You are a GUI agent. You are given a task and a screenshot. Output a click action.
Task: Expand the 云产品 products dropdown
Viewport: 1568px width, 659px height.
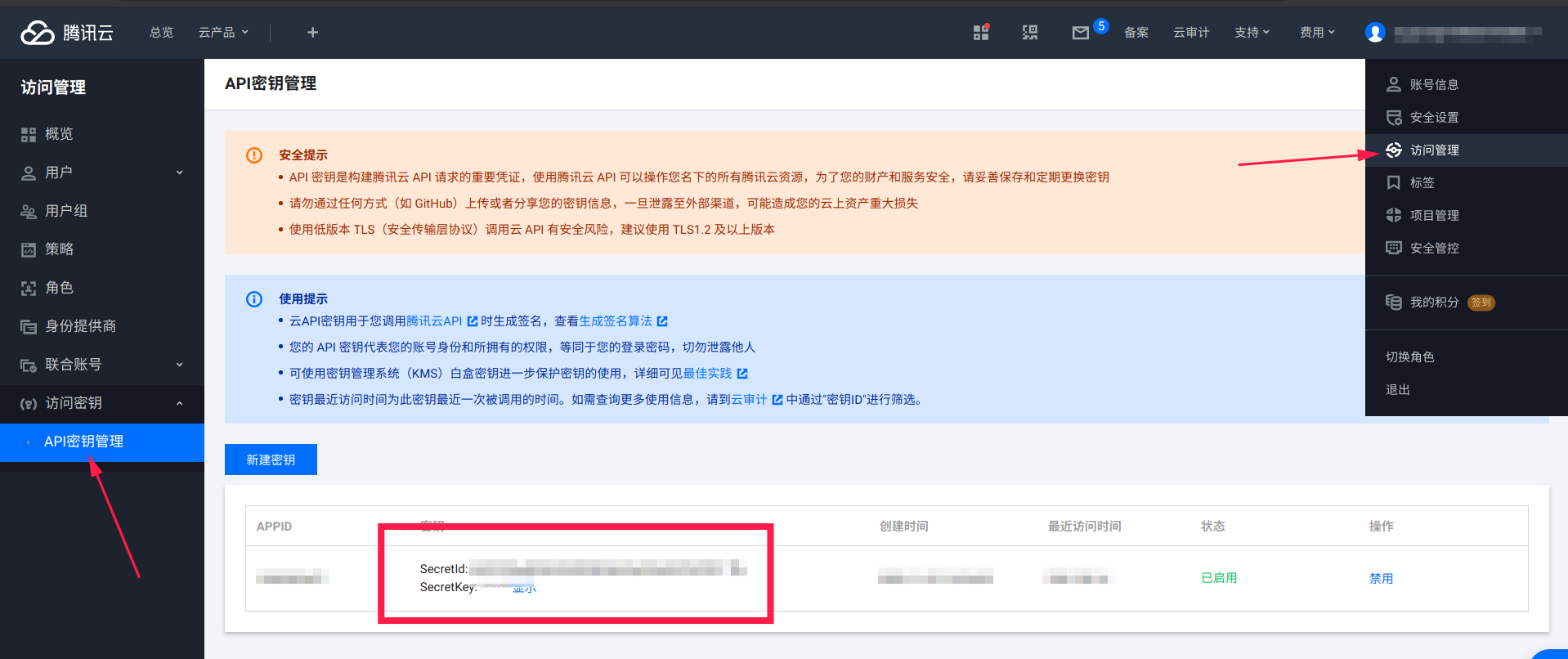(223, 33)
